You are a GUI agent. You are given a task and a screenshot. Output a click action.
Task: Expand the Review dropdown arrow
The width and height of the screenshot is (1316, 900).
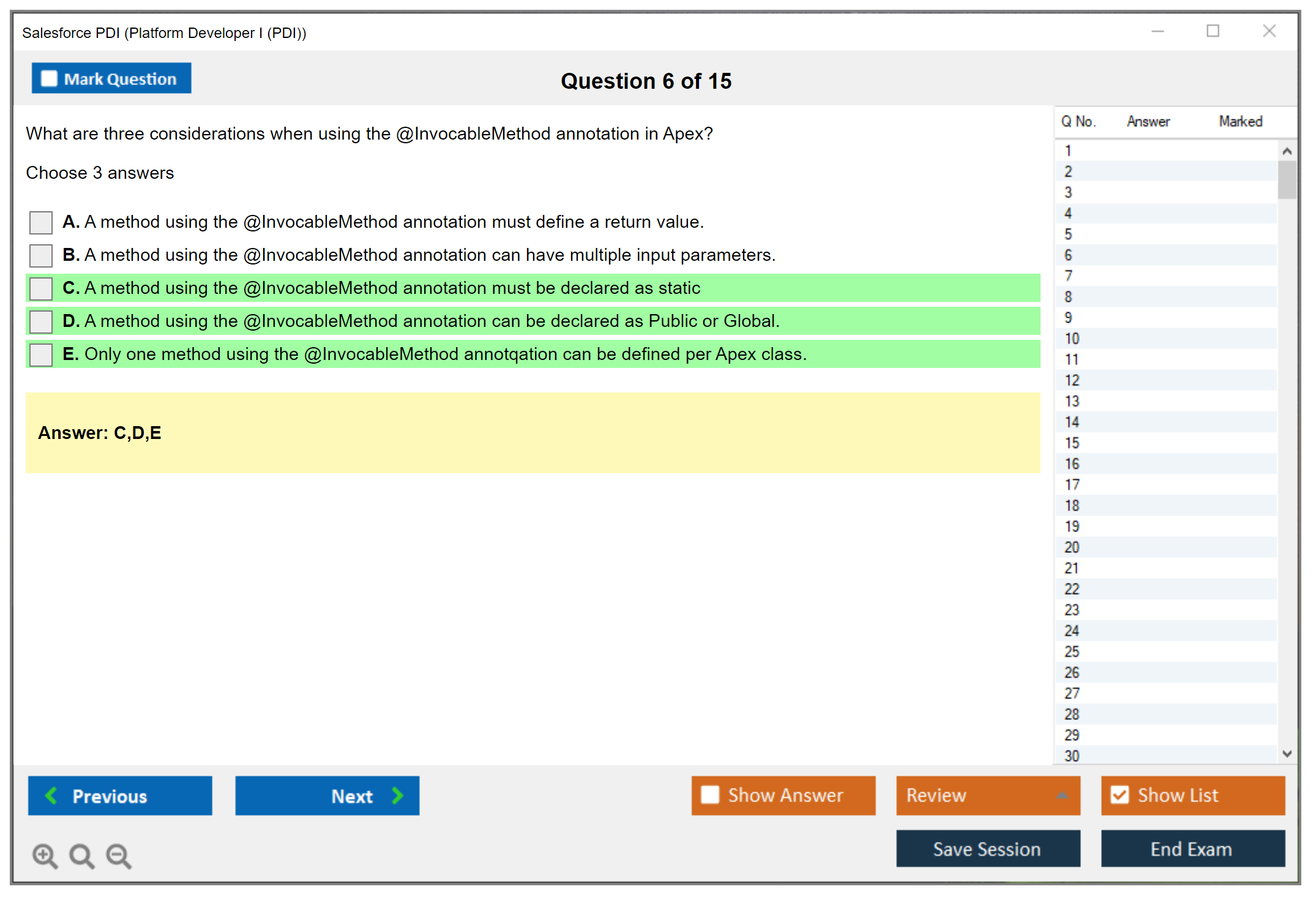tap(1062, 795)
